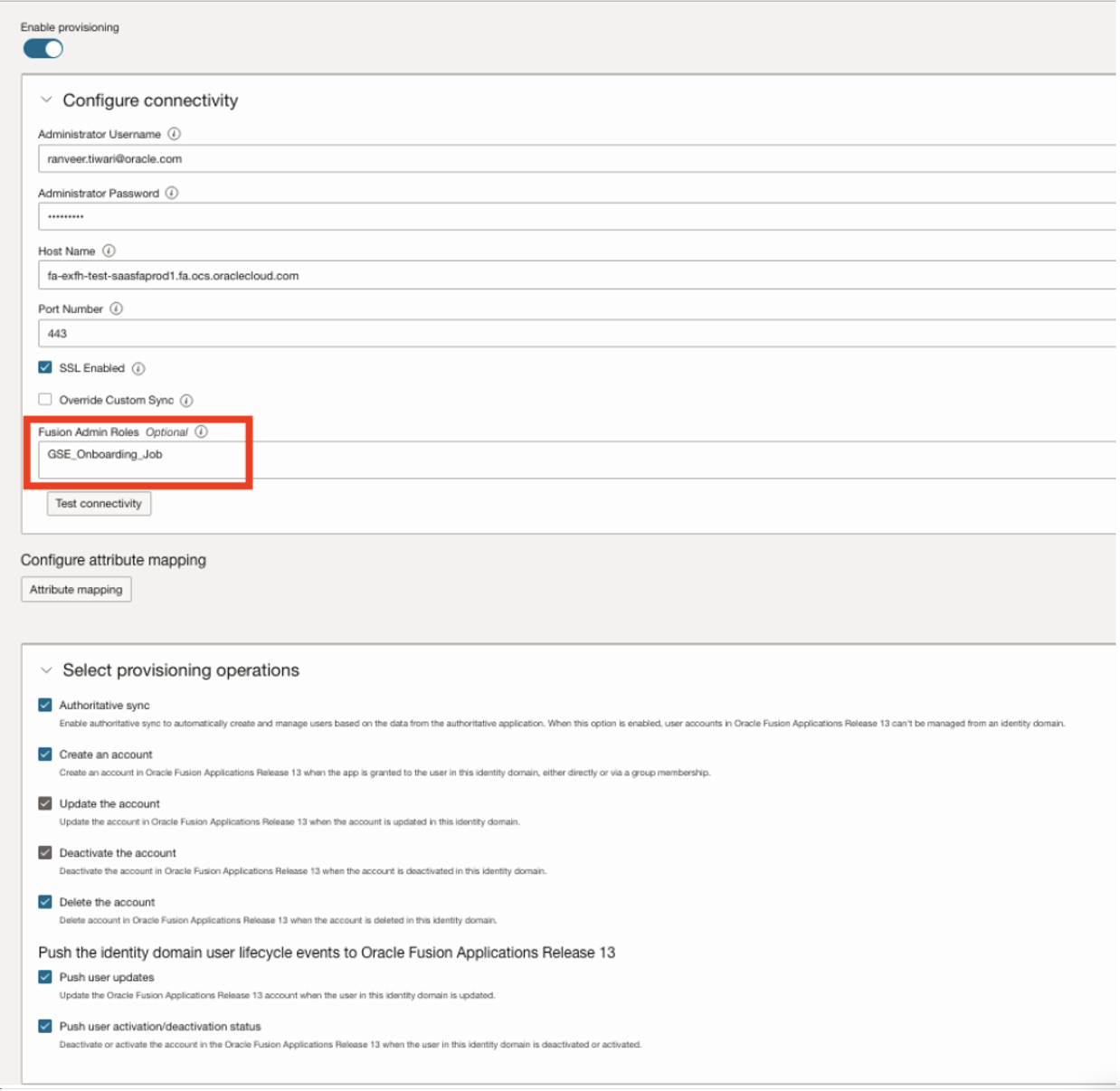Open the Administrator Username info tooltip icon
1120x1091 pixels.
click(174, 134)
